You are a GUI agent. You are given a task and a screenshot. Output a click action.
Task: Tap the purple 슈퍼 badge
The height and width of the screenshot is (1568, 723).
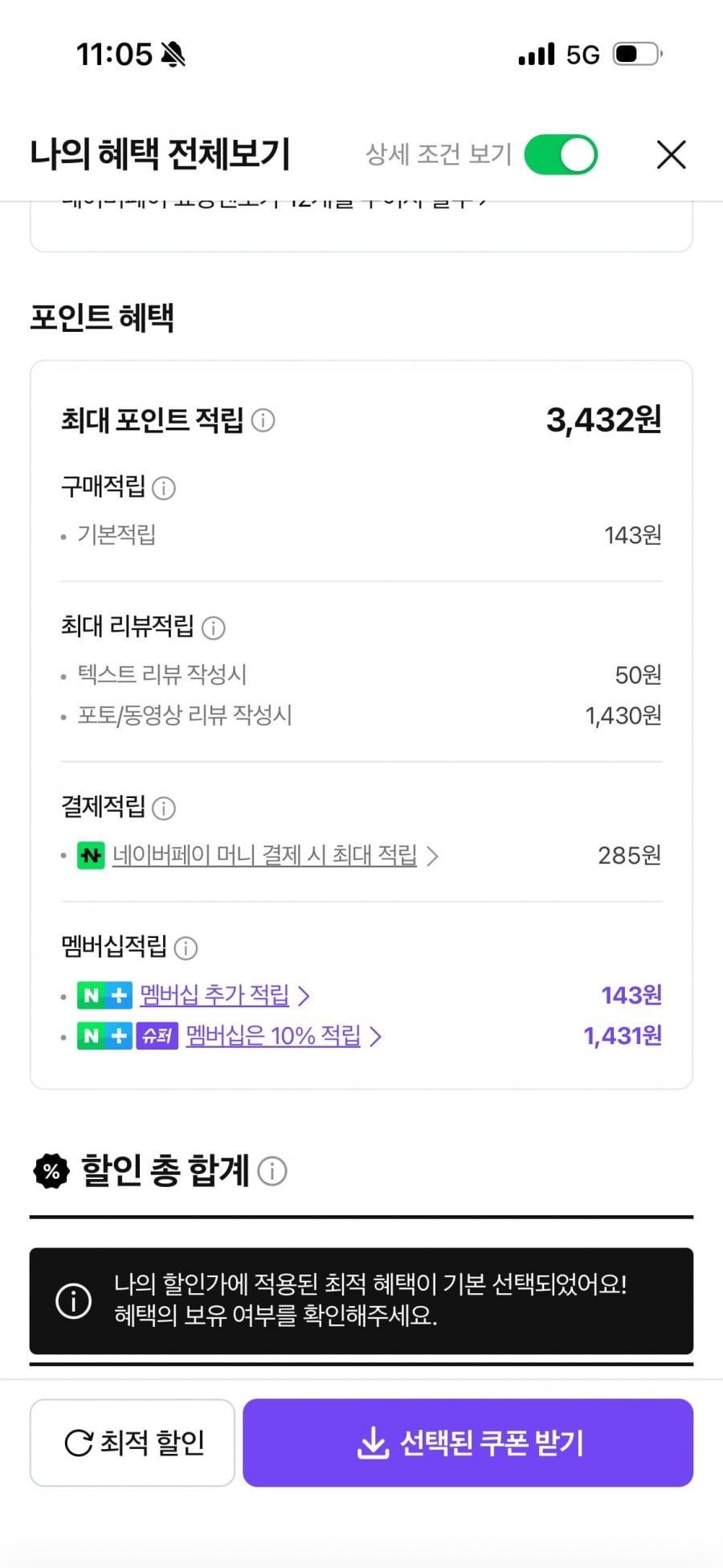(157, 1036)
